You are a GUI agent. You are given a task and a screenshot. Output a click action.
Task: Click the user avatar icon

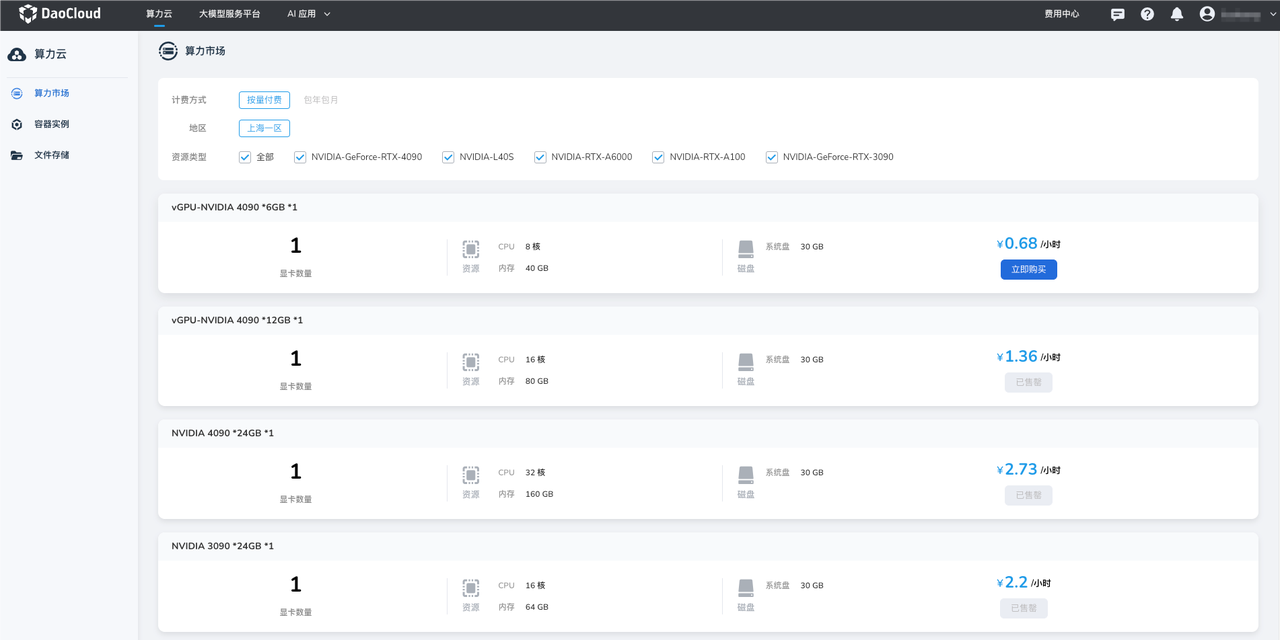1207,14
